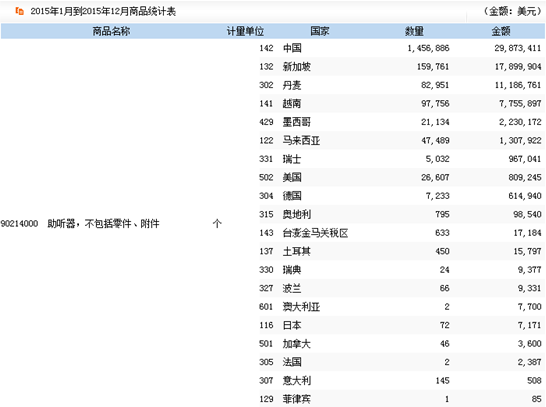Click the table title 2015年1月到2015年12月商品统计表

click(103, 11)
